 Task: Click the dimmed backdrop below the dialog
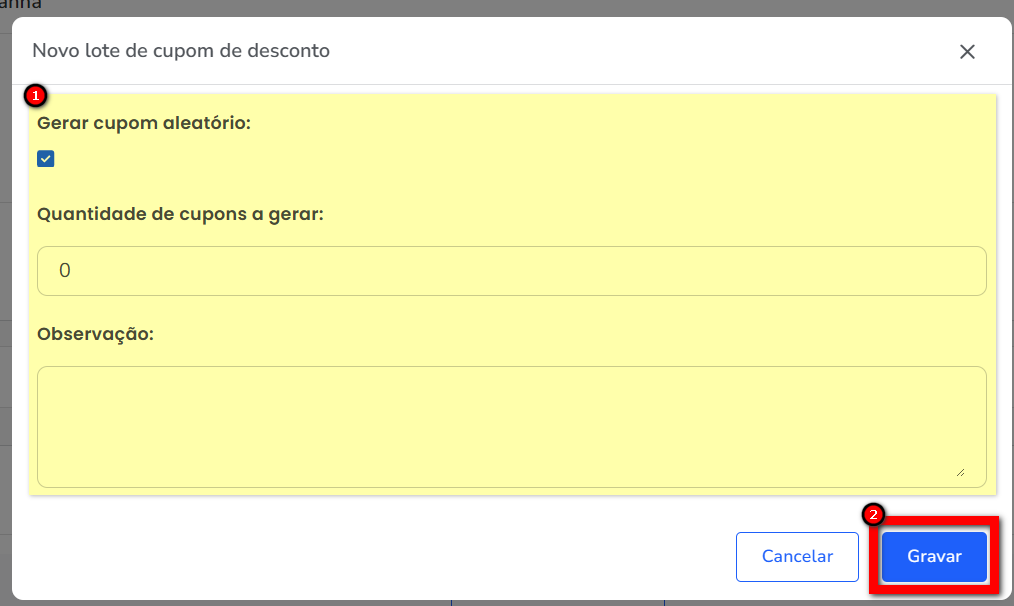[x=300, y=603]
